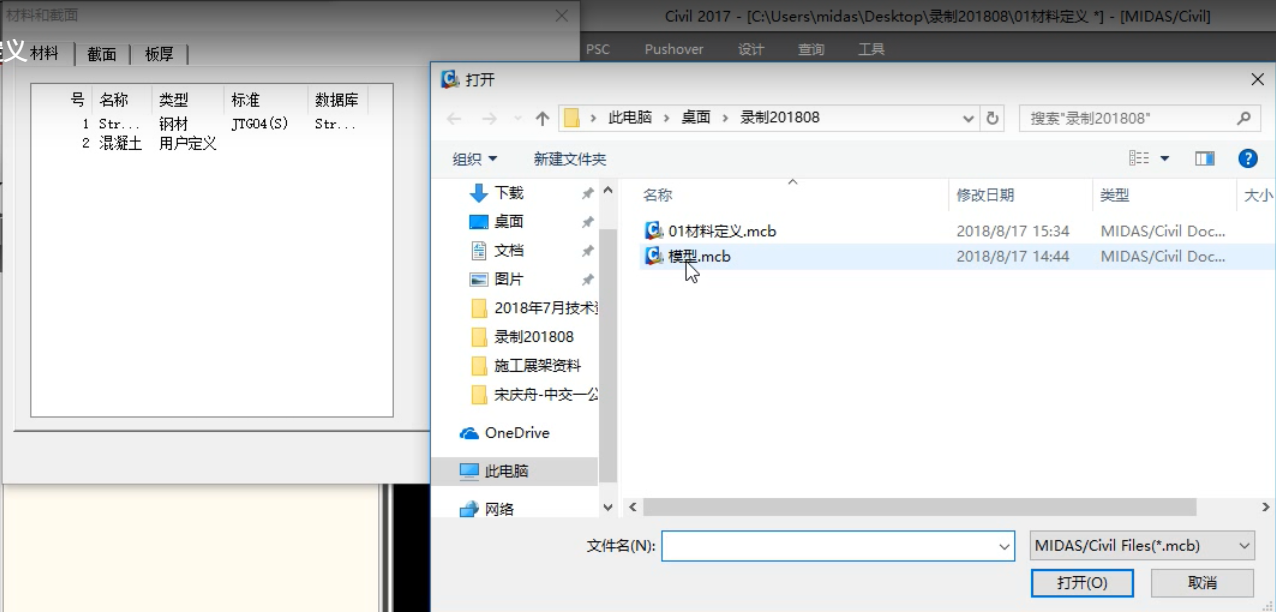Click left scroll arrow of file list
Image resolution: width=1276 pixels, height=612 pixels.
(x=632, y=508)
